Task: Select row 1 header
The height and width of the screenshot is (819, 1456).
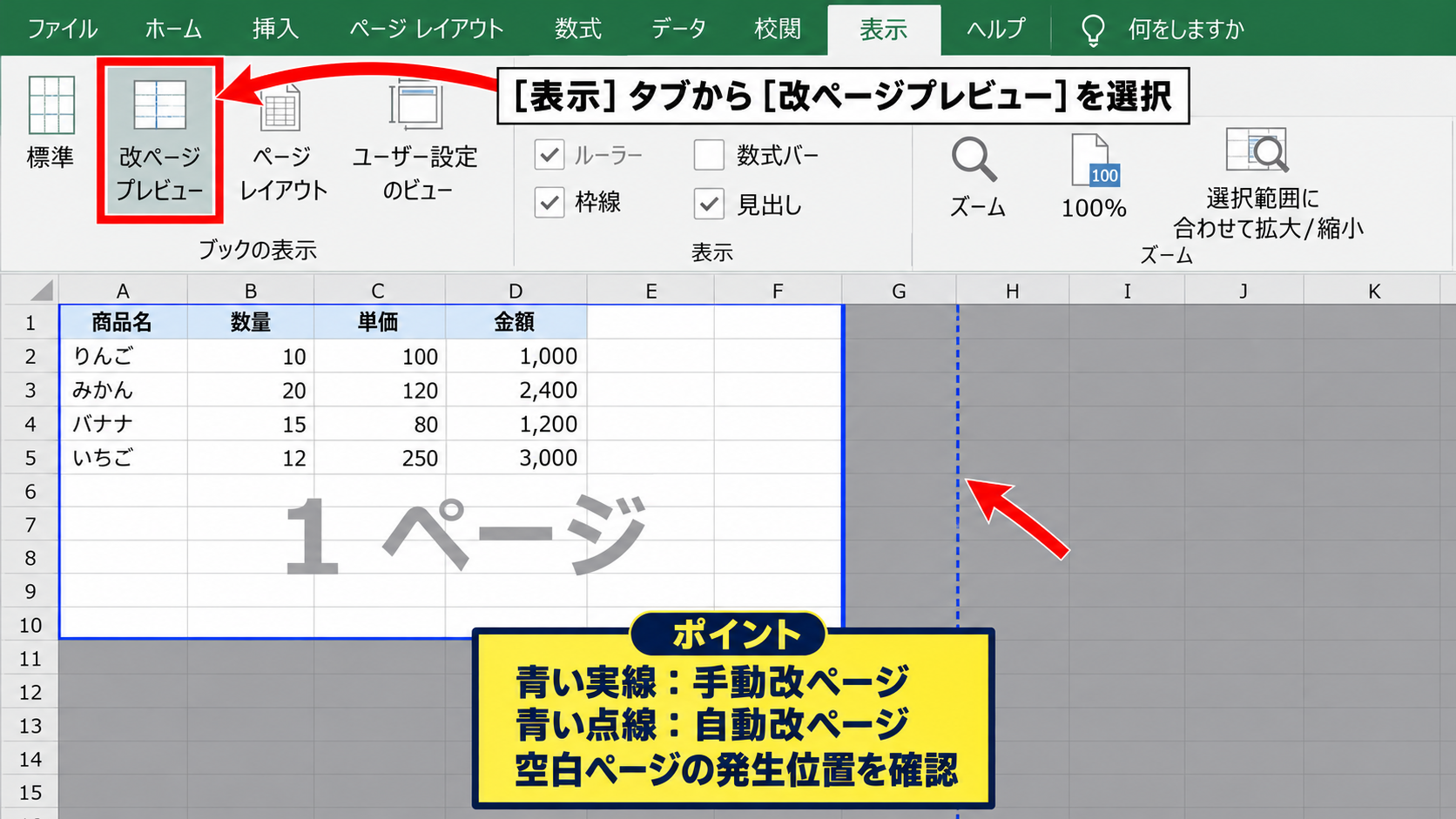Action: [30, 323]
